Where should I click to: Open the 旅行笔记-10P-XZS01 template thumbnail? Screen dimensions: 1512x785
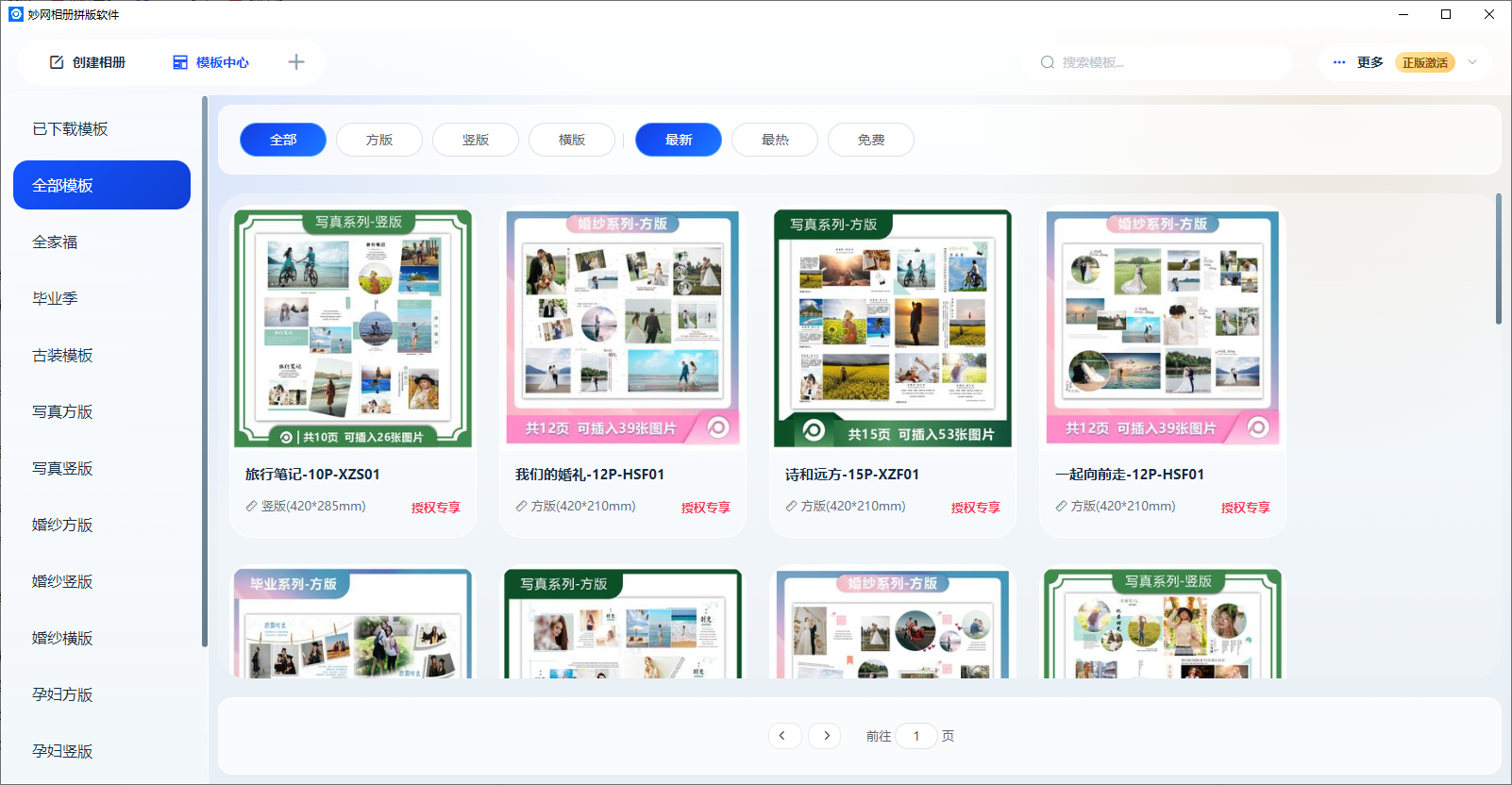(353, 328)
